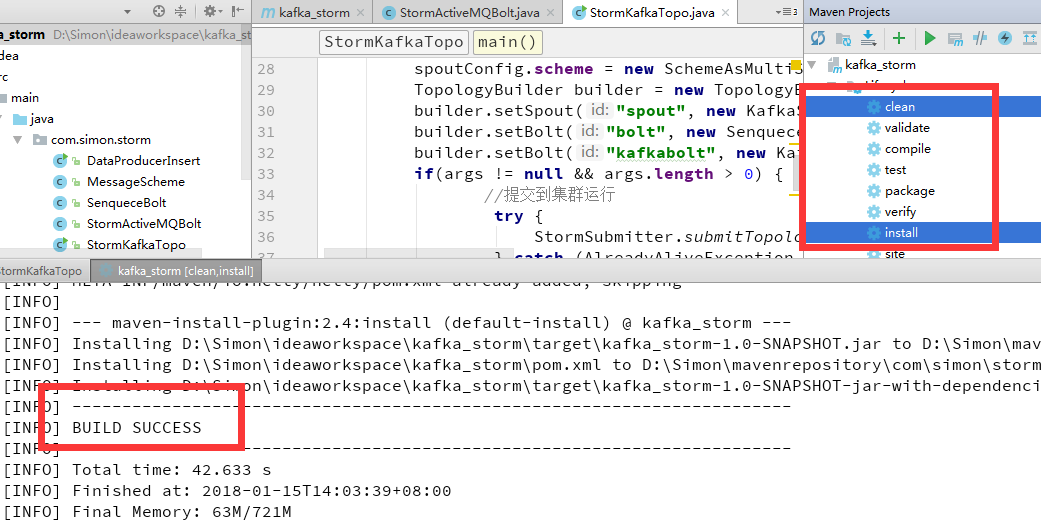Close the StormKafkaTopo.java tab
This screenshot has height=526, width=1041.
[x=726, y=13]
